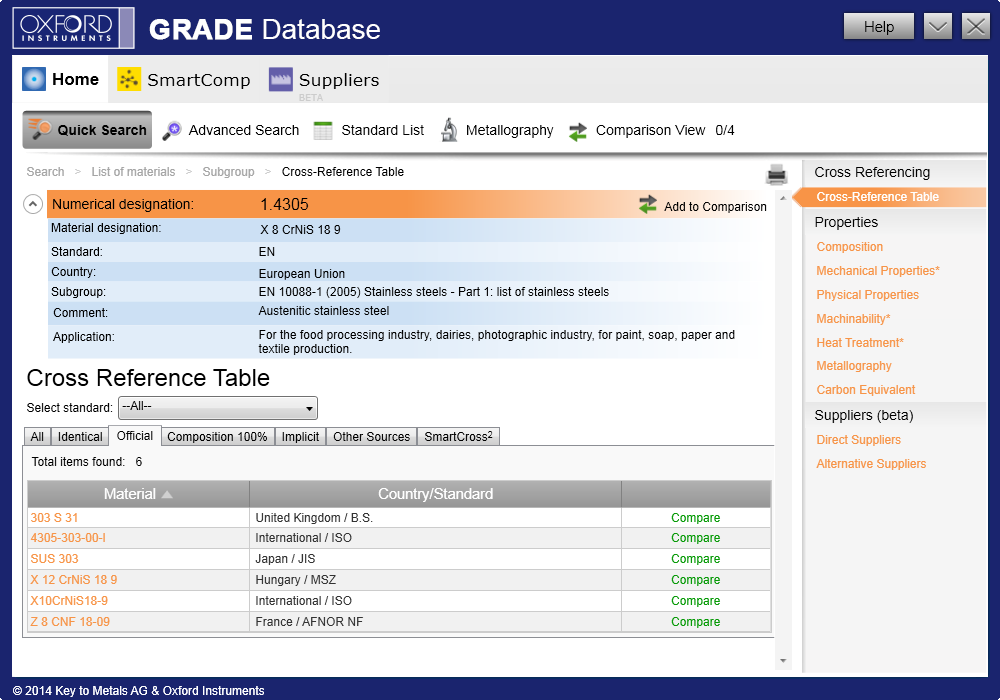Viewport: 1000px width, 700px height.
Task: Open the Mechanical Properties* link
Action: point(878,271)
